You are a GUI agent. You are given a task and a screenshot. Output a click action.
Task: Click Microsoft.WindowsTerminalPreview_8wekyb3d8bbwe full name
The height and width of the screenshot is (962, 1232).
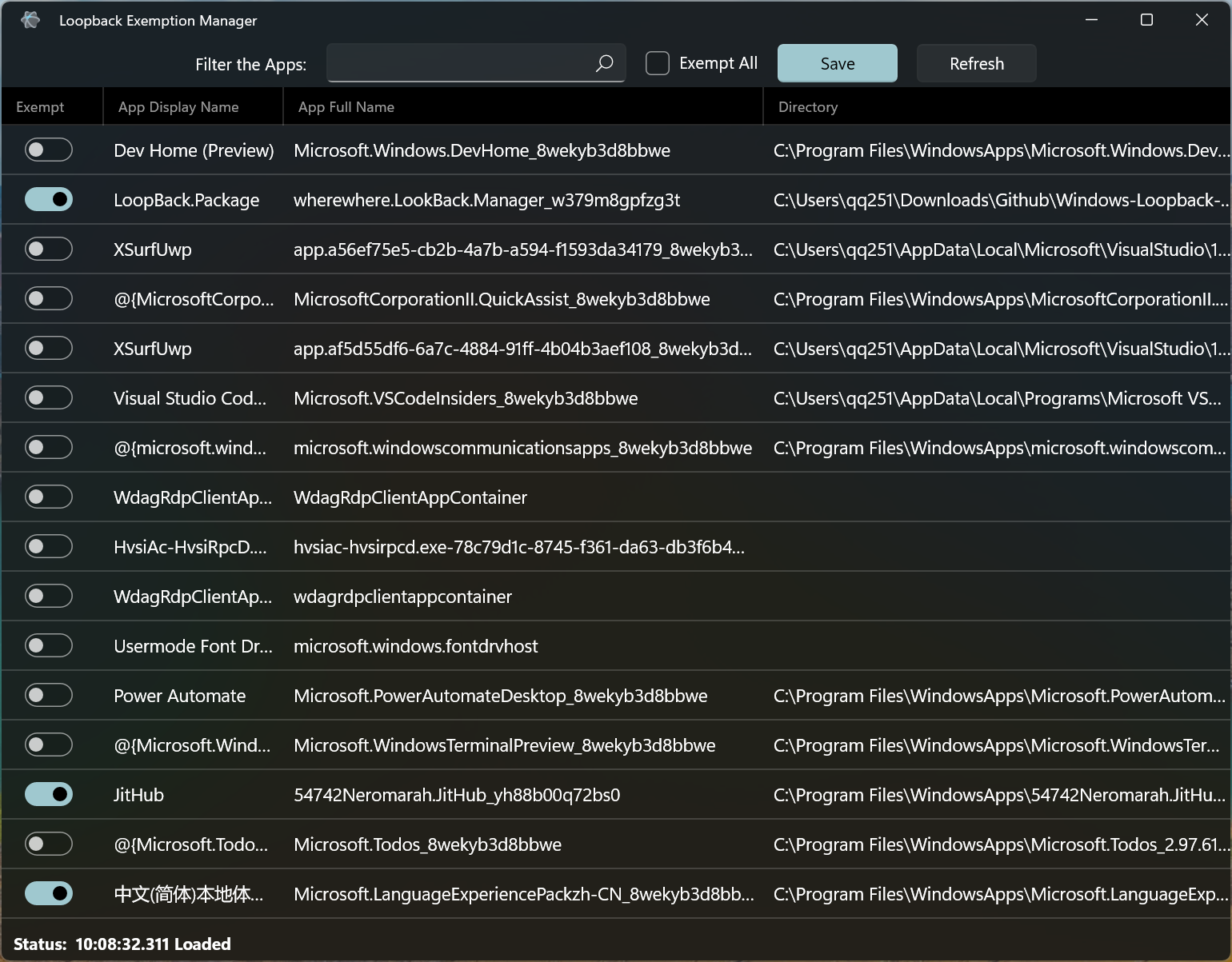coord(505,745)
